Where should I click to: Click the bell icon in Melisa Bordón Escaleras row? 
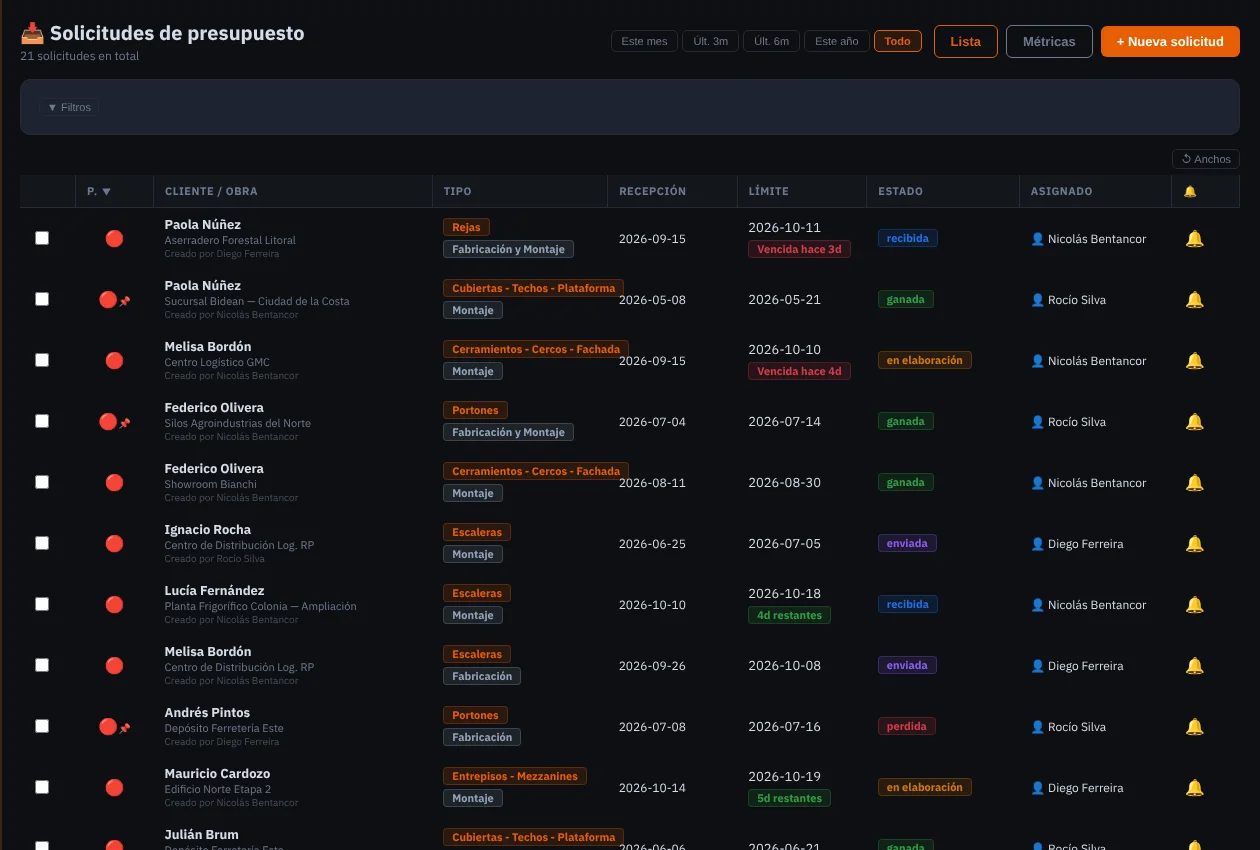pos(1194,666)
